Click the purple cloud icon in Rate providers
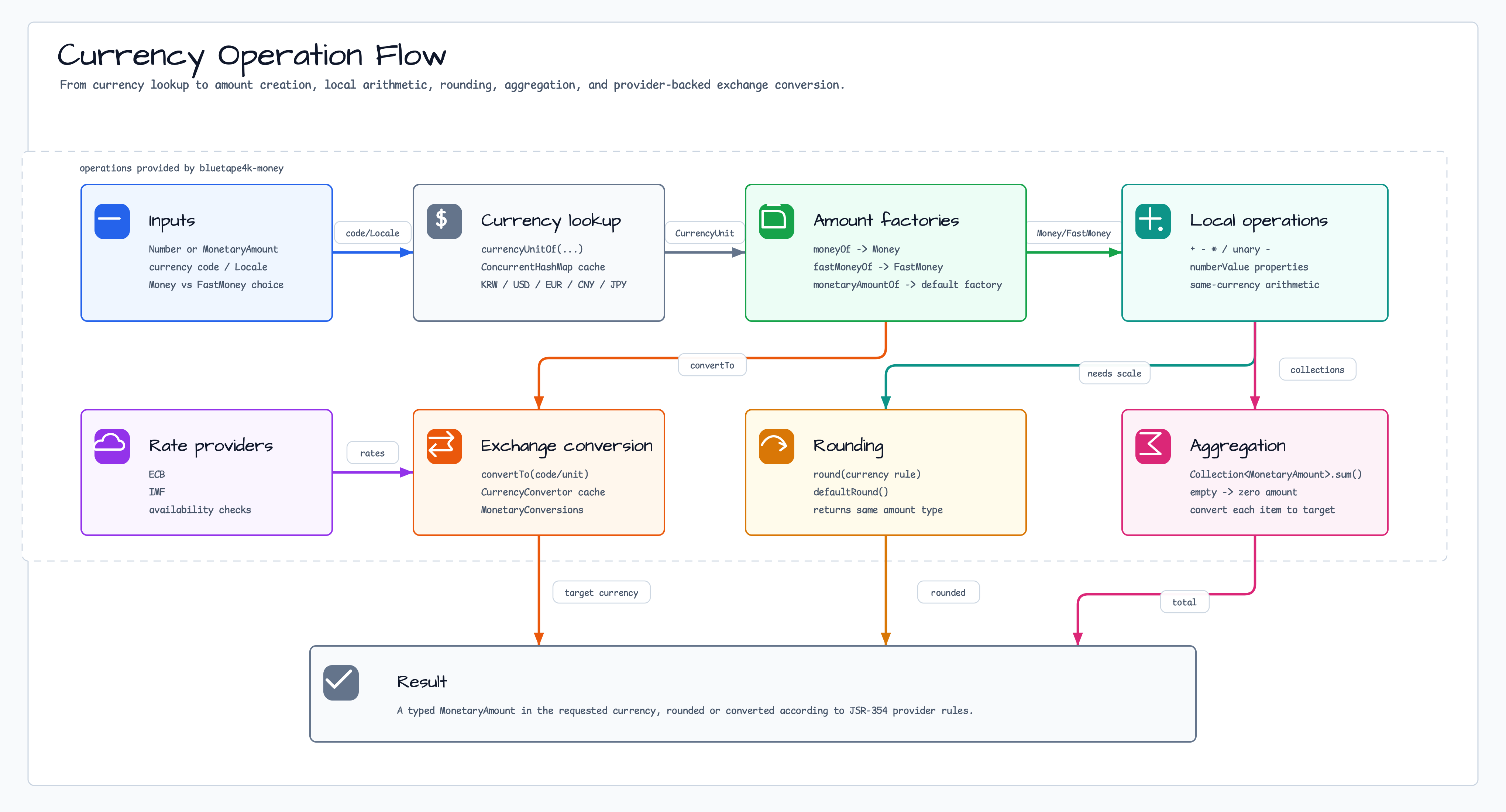1506x812 pixels. pyautogui.click(x=112, y=446)
